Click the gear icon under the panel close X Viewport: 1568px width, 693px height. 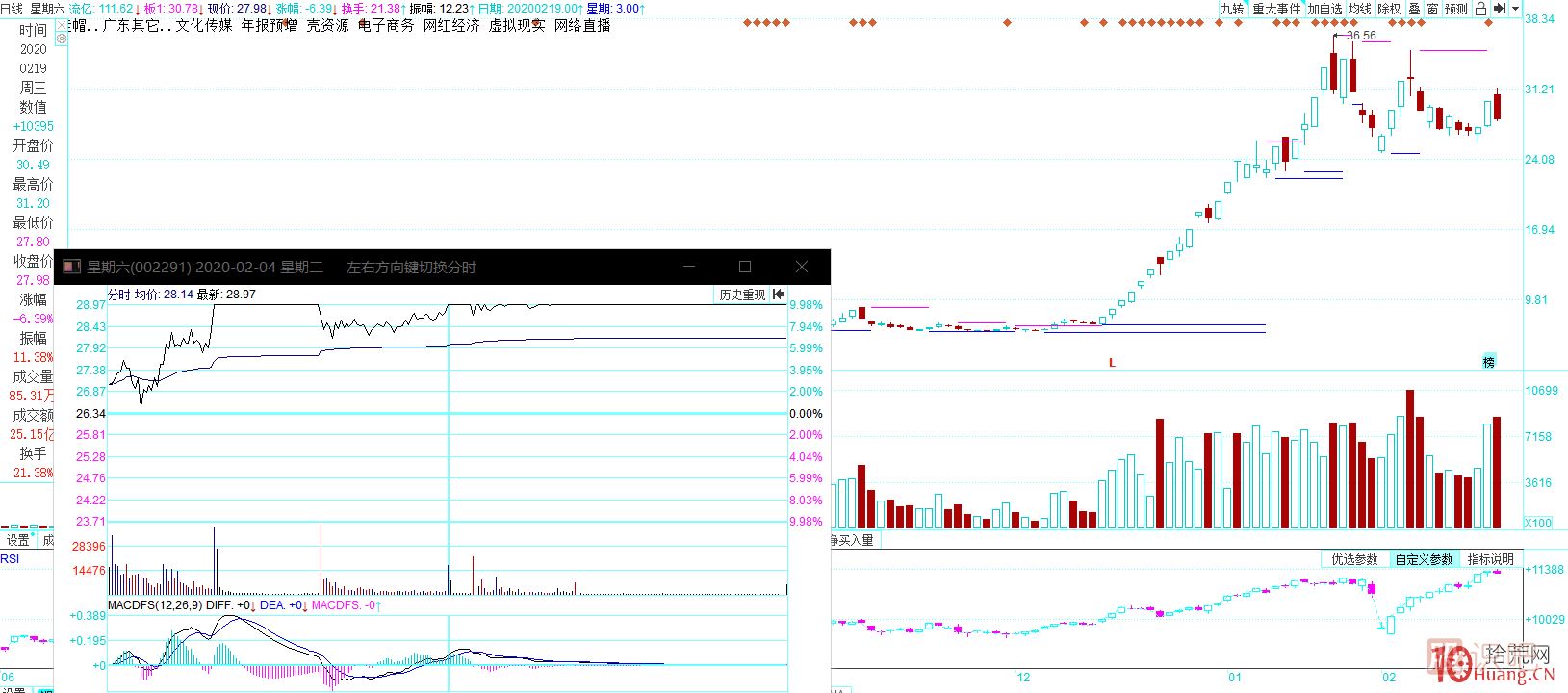click(x=62, y=38)
